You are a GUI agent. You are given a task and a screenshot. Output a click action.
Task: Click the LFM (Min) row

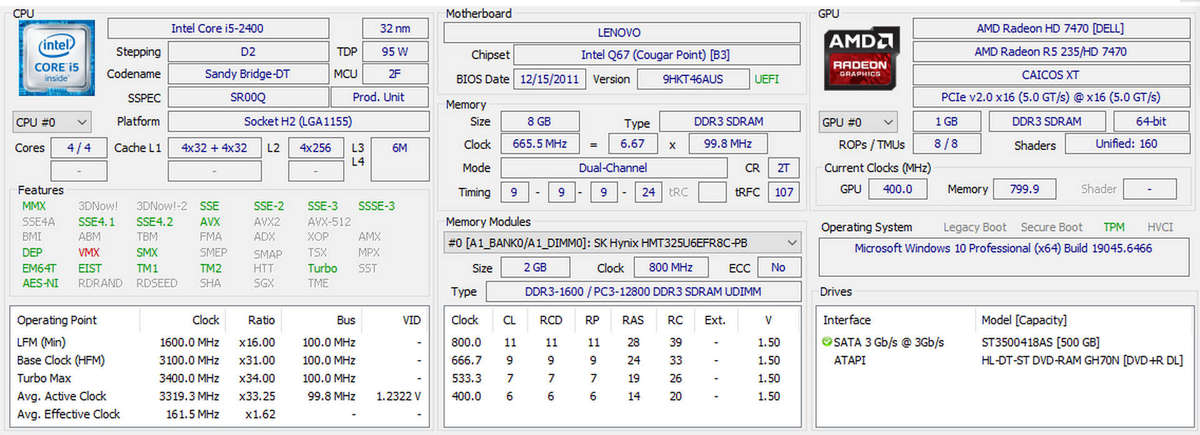[220, 342]
